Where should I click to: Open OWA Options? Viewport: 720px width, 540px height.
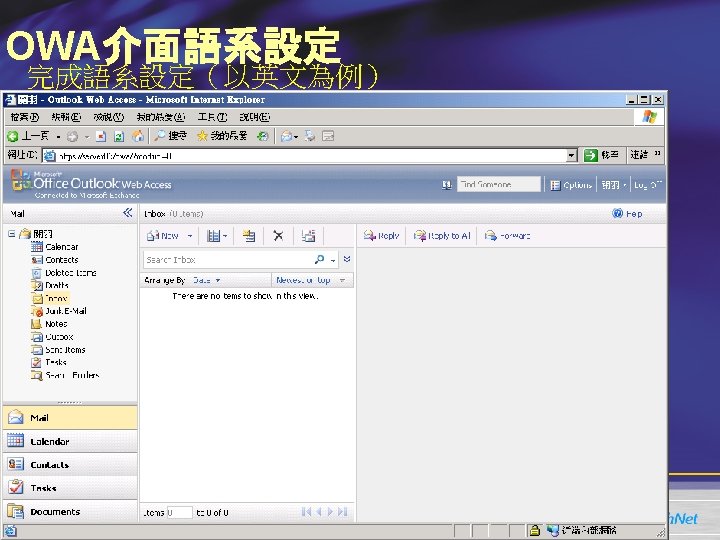[x=571, y=185]
